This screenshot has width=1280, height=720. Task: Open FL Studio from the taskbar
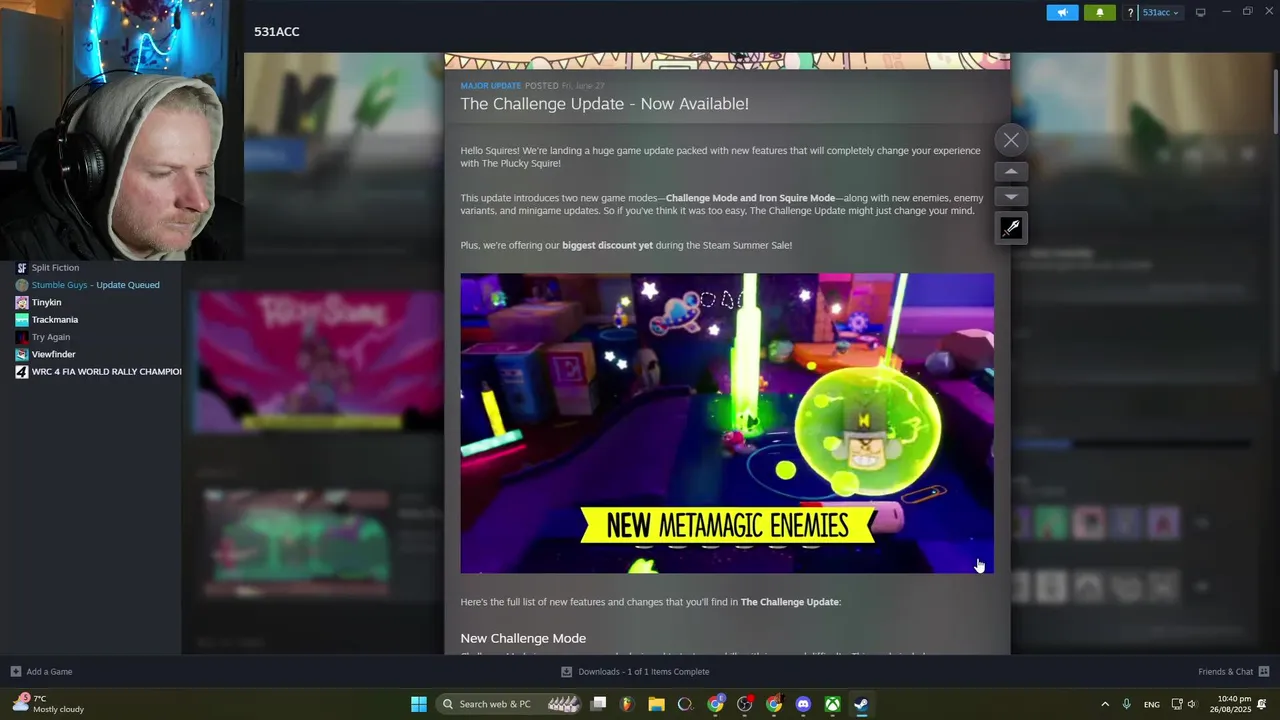[x=627, y=704]
